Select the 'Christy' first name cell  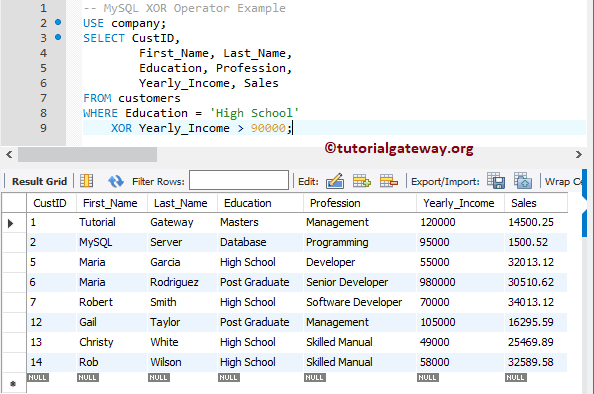coord(111,342)
